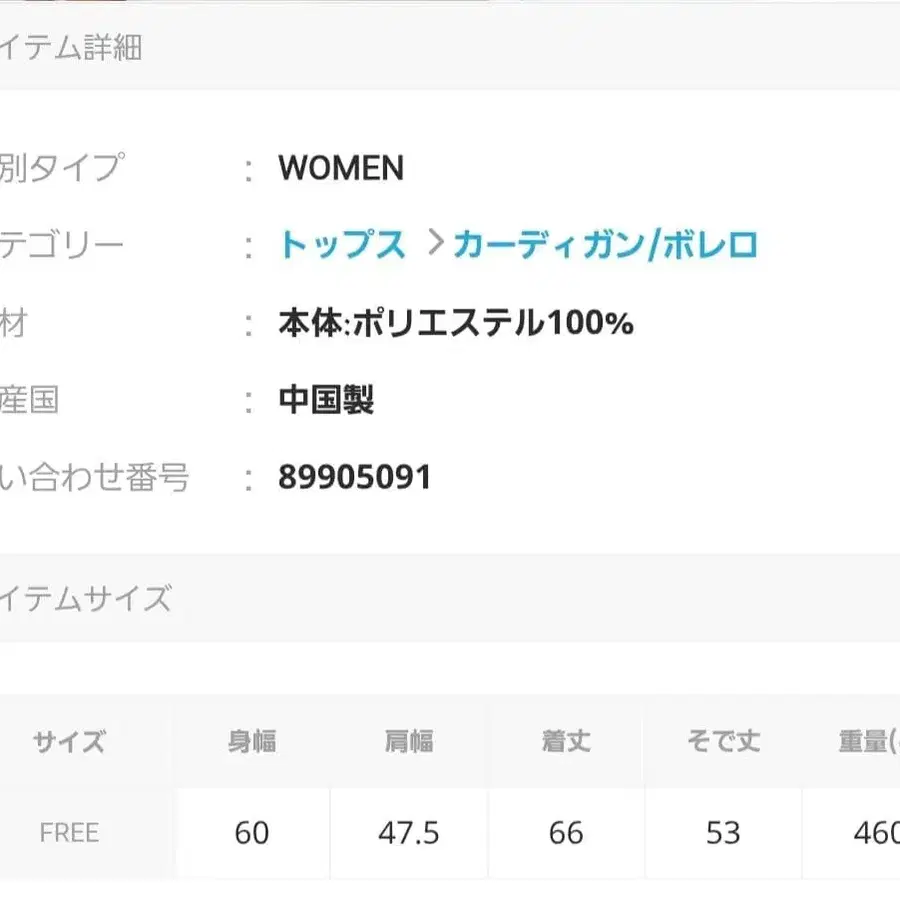The height and width of the screenshot is (900, 900).
Task: Click the chevron between category links
Action: pos(433,241)
